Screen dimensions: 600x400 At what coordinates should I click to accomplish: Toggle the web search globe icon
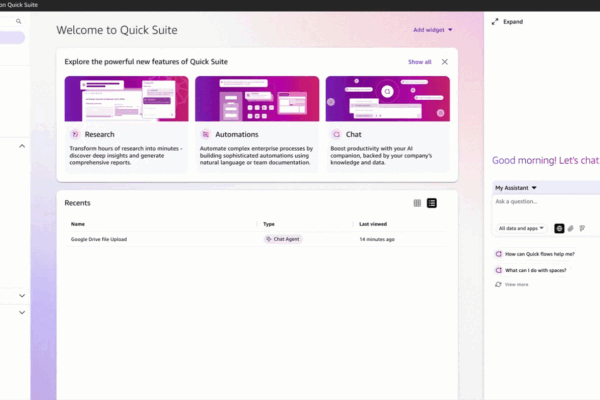click(x=559, y=229)
